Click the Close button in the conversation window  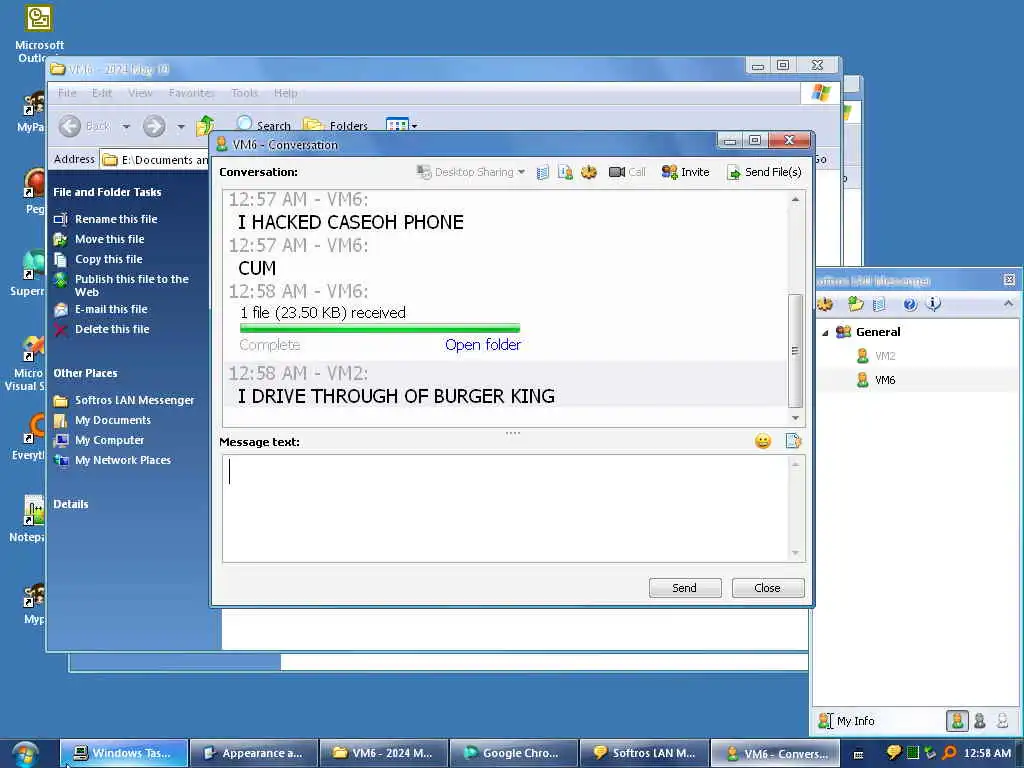[x=768, y=588]
